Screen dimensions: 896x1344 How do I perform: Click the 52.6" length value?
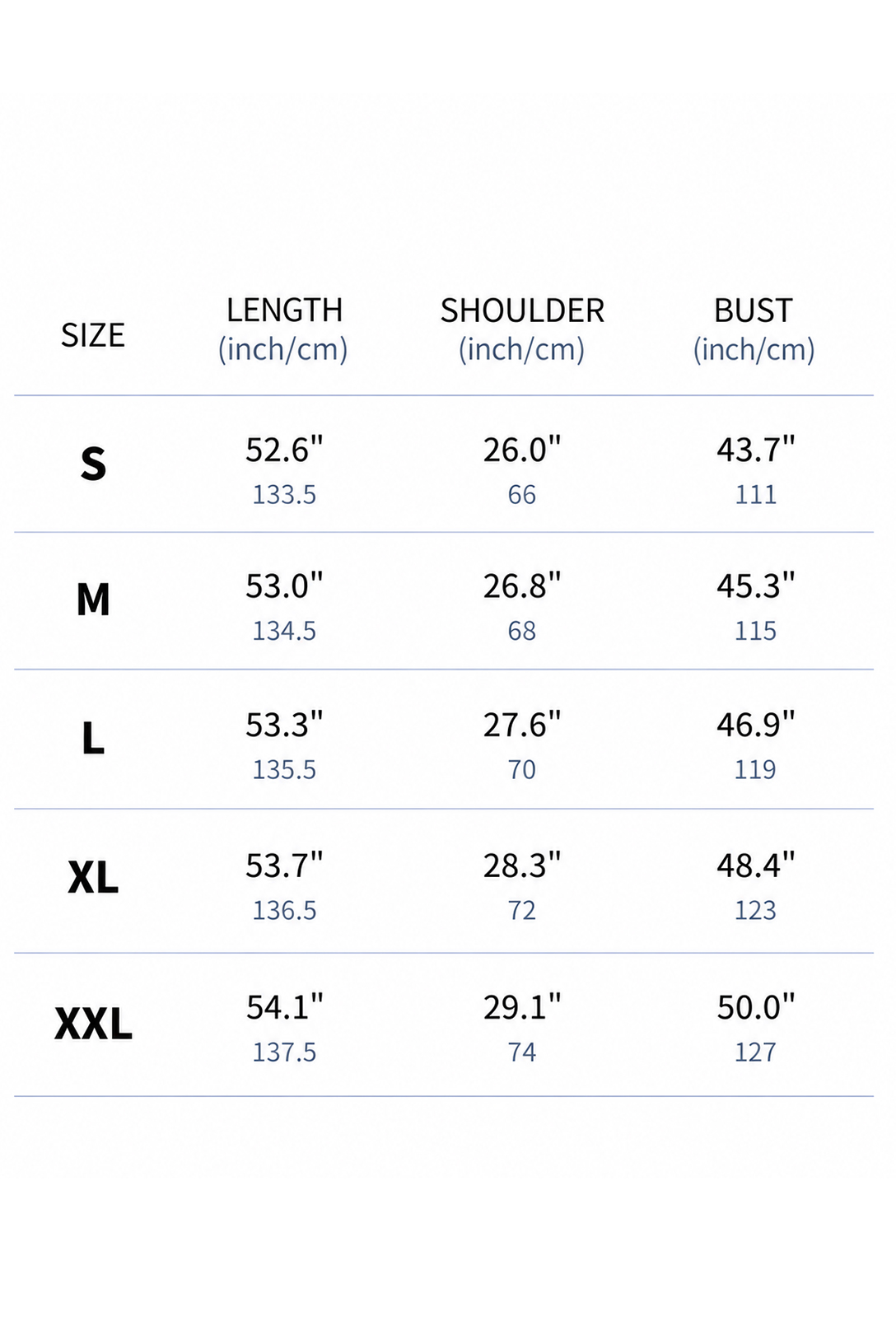click(x=284, y=450)
